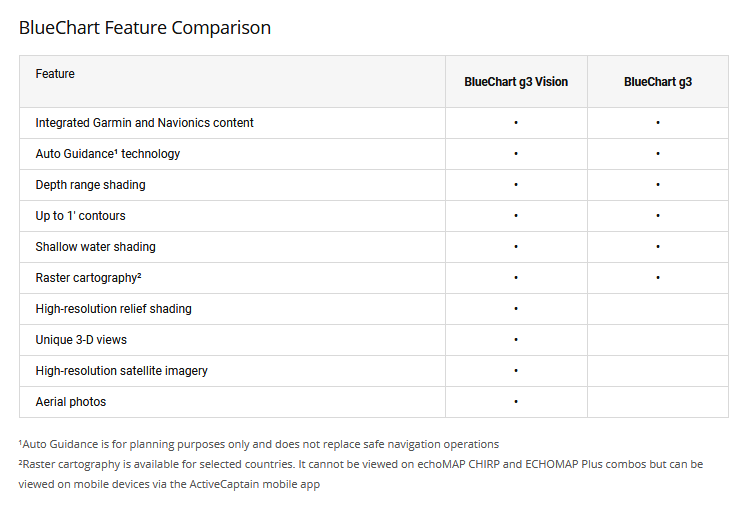This screenshot has width=741, height=515.
Task: Click the "BlueChart Feature Comparison" heading
Action: coord(145,28)
